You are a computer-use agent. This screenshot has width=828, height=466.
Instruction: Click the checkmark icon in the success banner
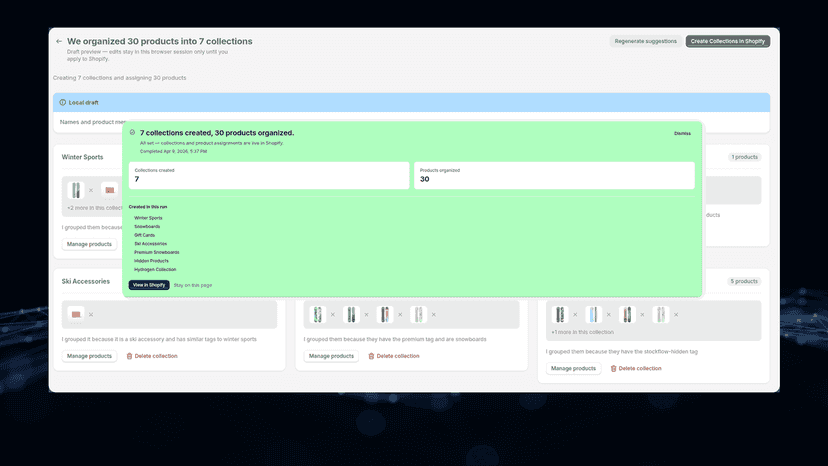click(x=133, y=133)
